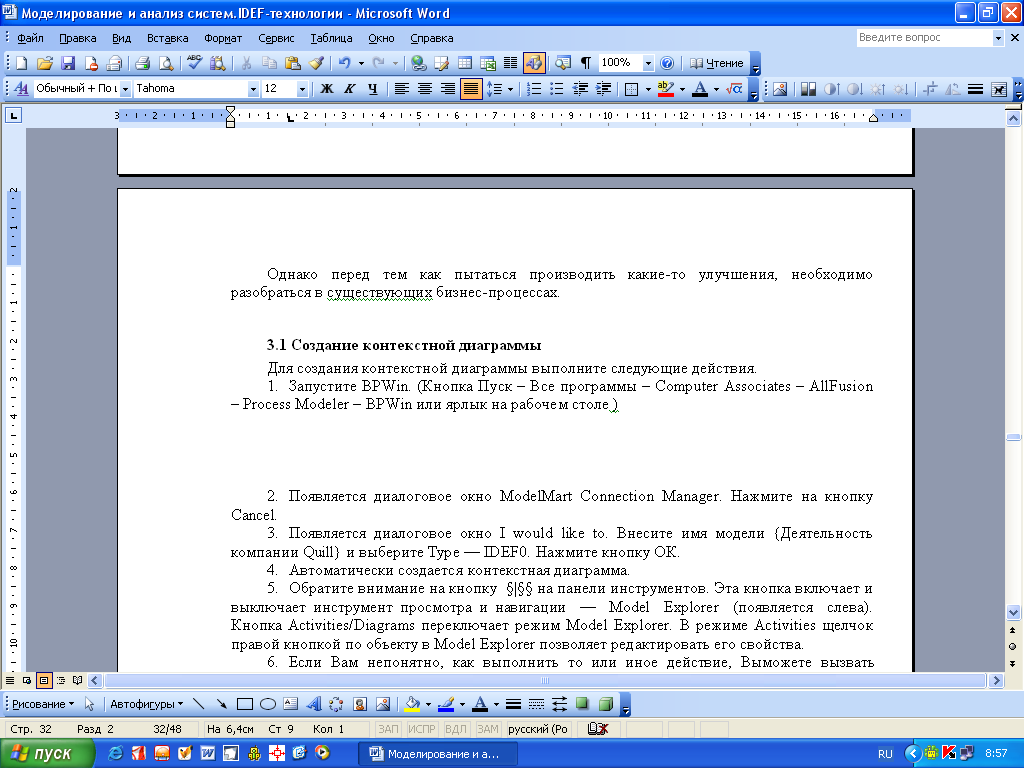1024x768 pixels.
Task: Open Print Preview from the toolbar
Action: pos(166,63)
